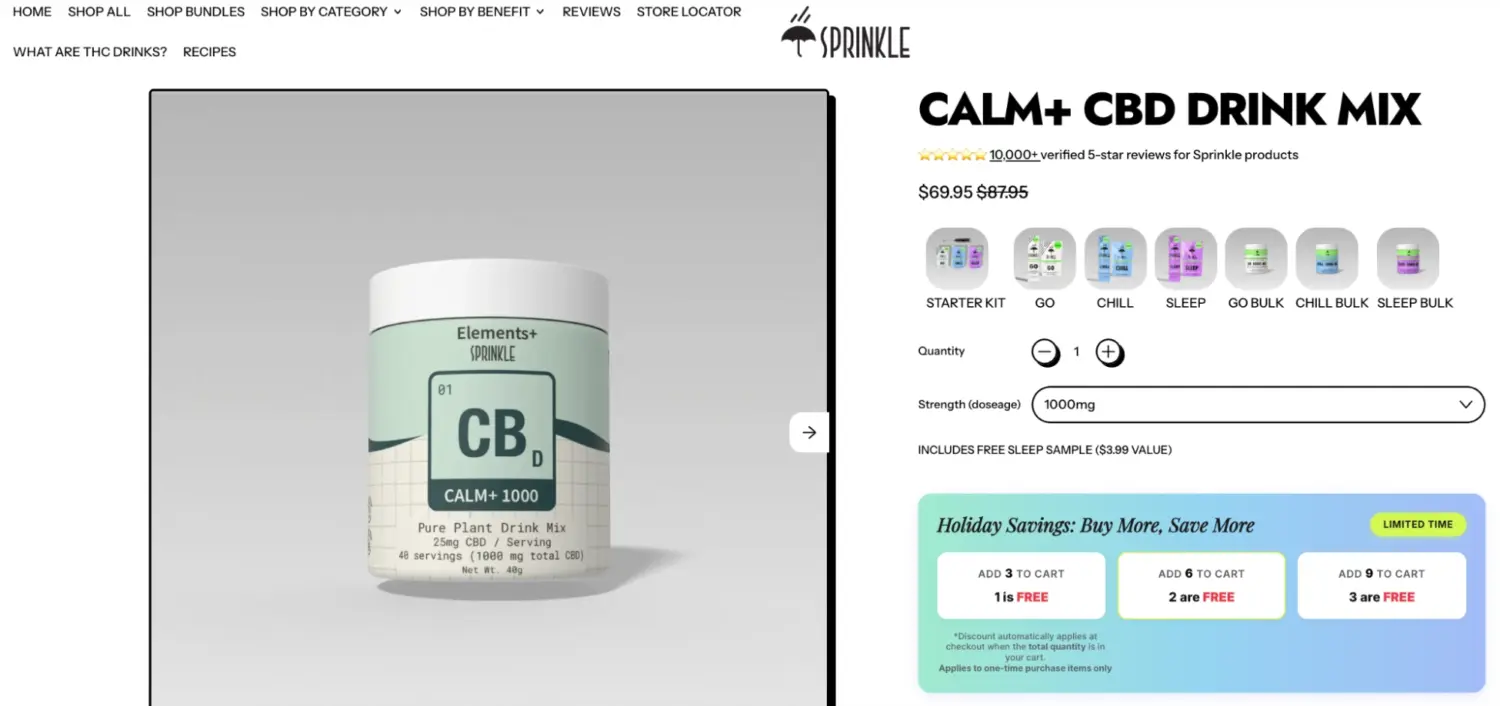Select the GO product variant icon
This screenshot has width=1500, height=706.
coord(1045,258)
